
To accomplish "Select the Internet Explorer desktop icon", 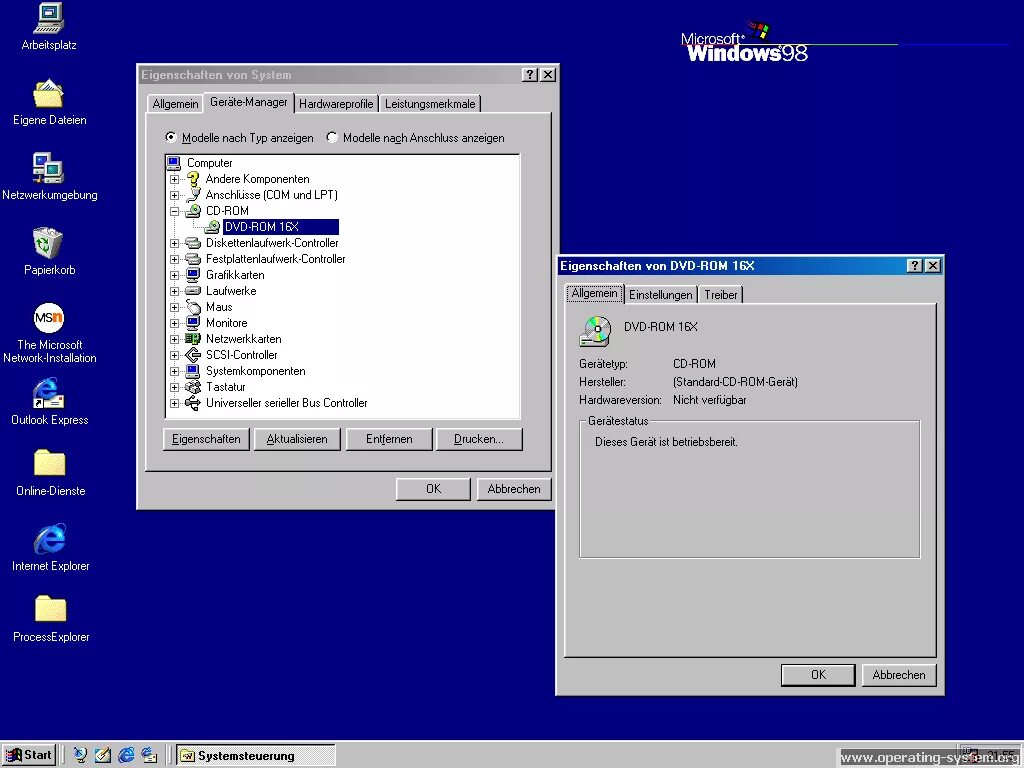I will click(50, 539).
